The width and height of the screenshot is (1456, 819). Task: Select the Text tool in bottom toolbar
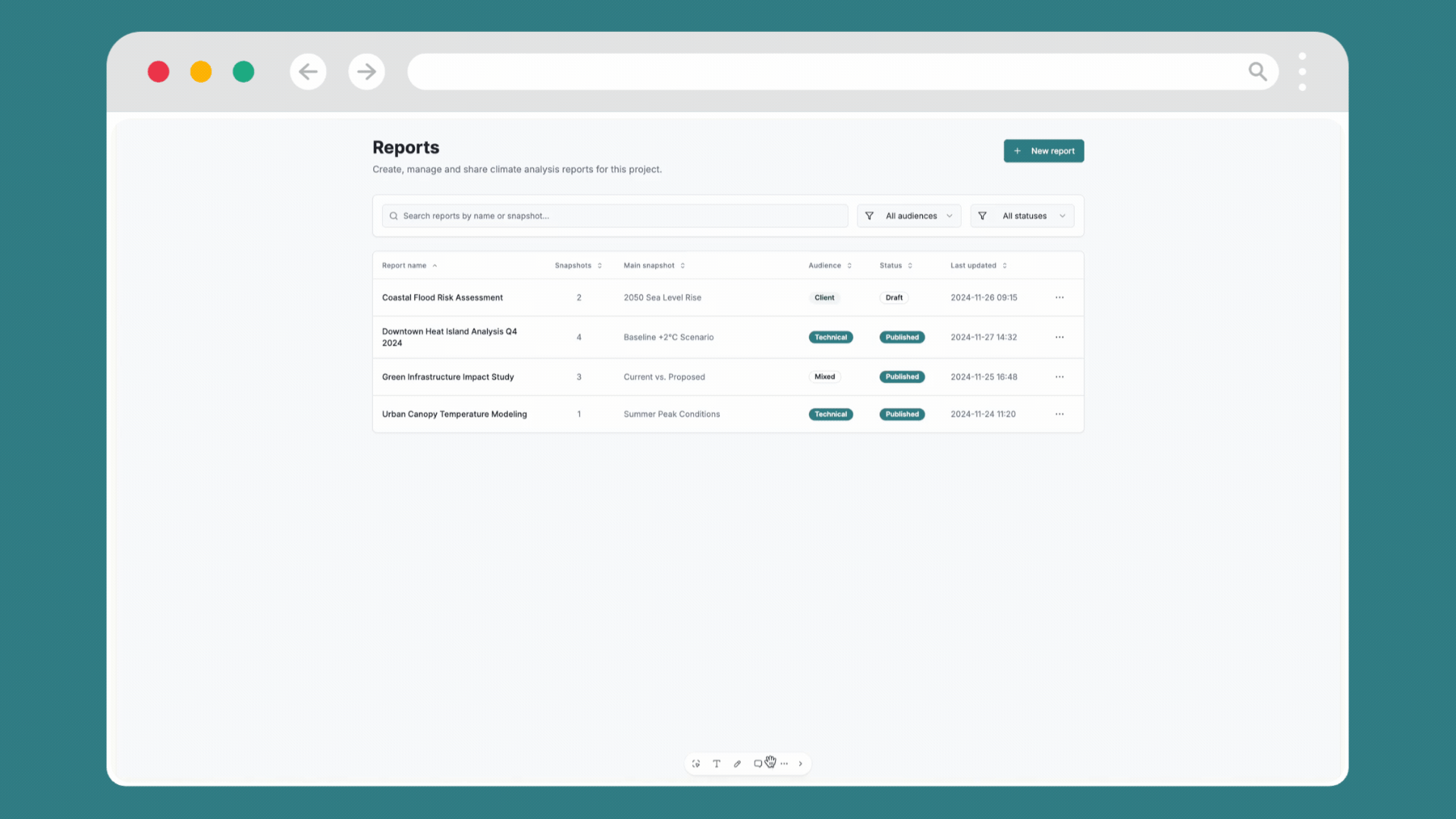[x=716, y=764]
